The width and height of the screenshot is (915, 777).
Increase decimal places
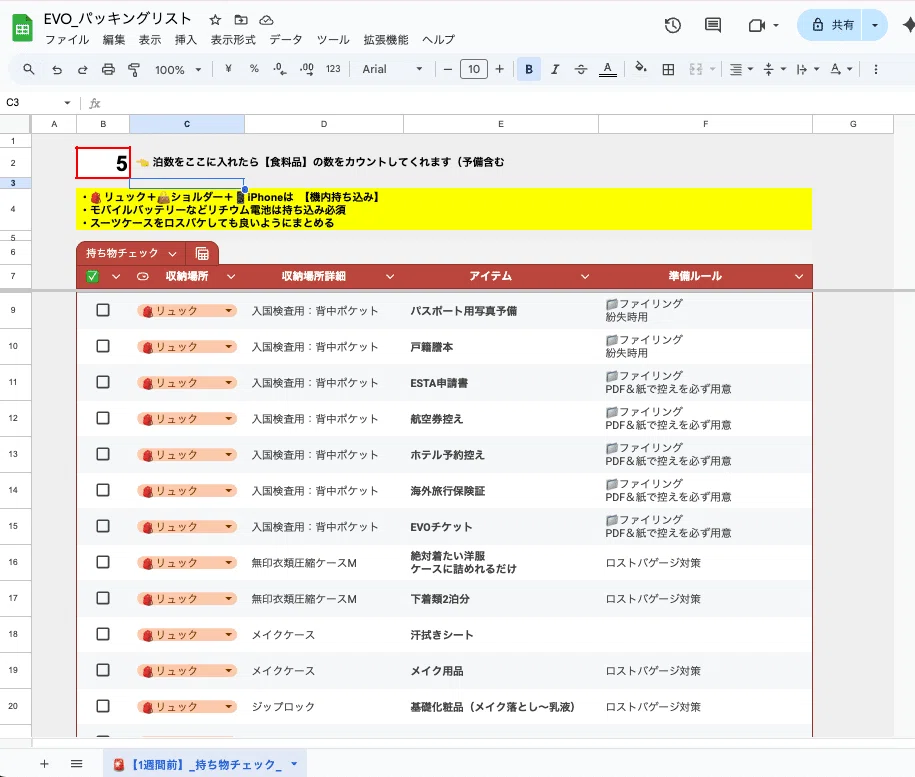(x=306, y=69)
